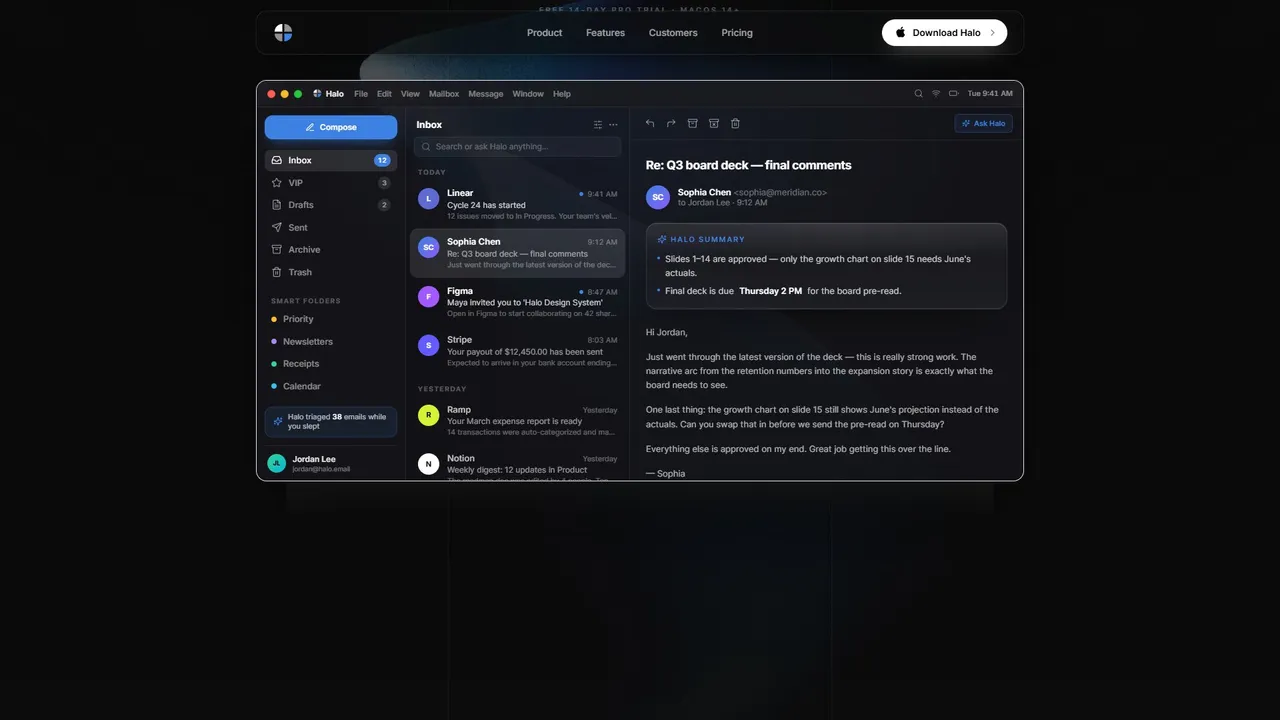Open the Edit menu
This screenshot has width=1280, height=720.
click(x=384, y=94)
